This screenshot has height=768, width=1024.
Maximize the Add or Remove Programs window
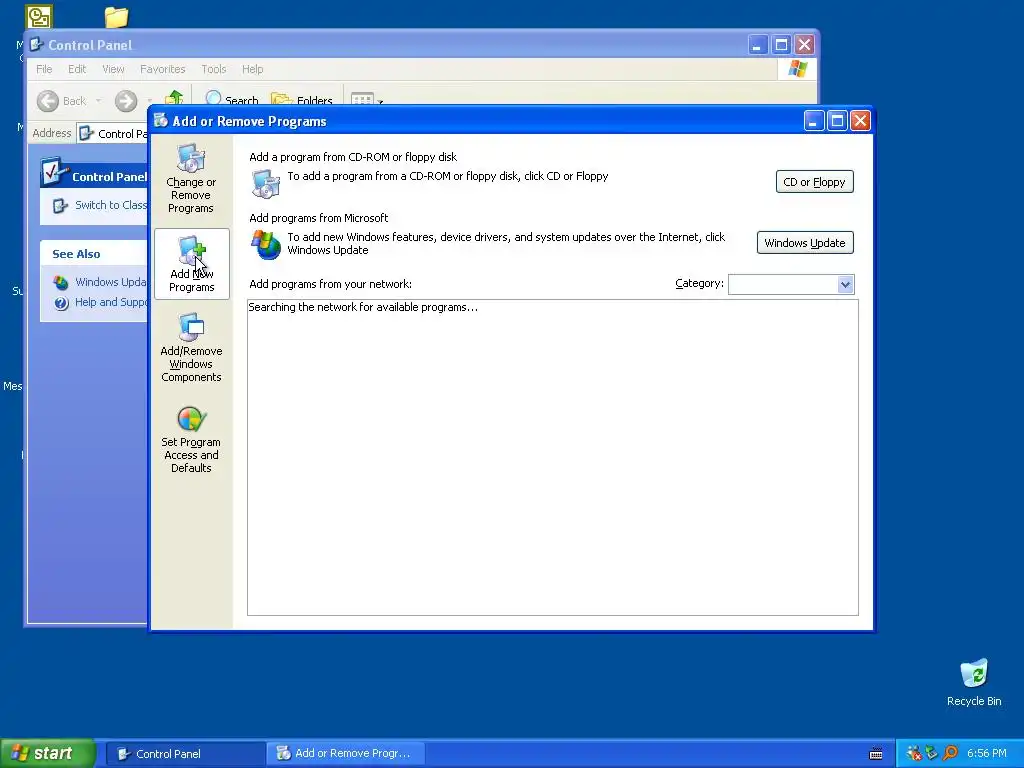click(837, 121)
